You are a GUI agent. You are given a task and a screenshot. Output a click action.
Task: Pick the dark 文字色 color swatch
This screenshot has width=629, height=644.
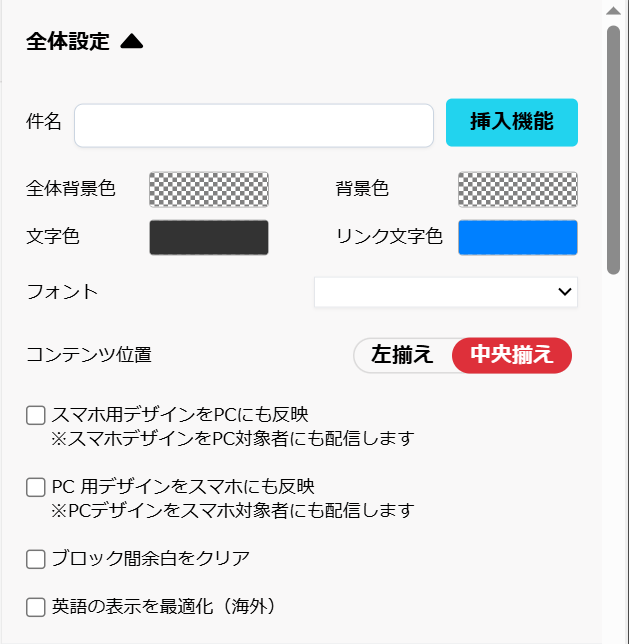click(x=209, y=237)
